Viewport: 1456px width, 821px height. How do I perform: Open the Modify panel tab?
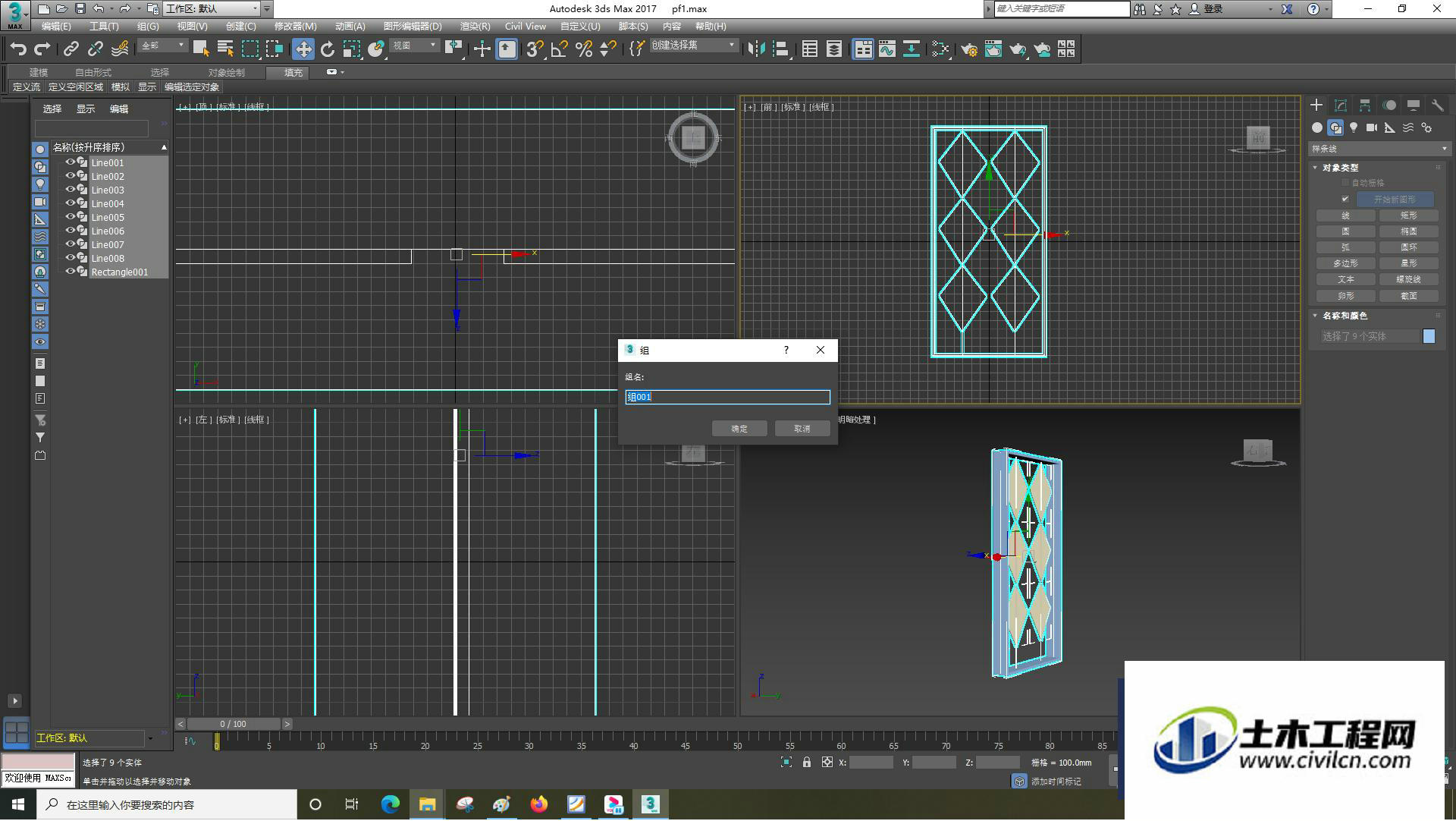click(x=1341, y=105)
